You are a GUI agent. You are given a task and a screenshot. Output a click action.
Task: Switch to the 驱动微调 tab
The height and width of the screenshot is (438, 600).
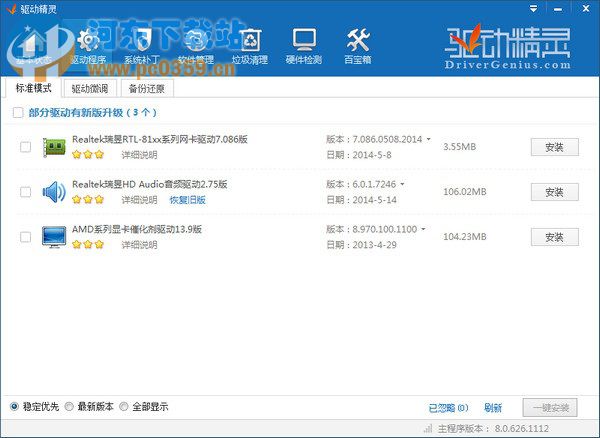tap(90, 89)
